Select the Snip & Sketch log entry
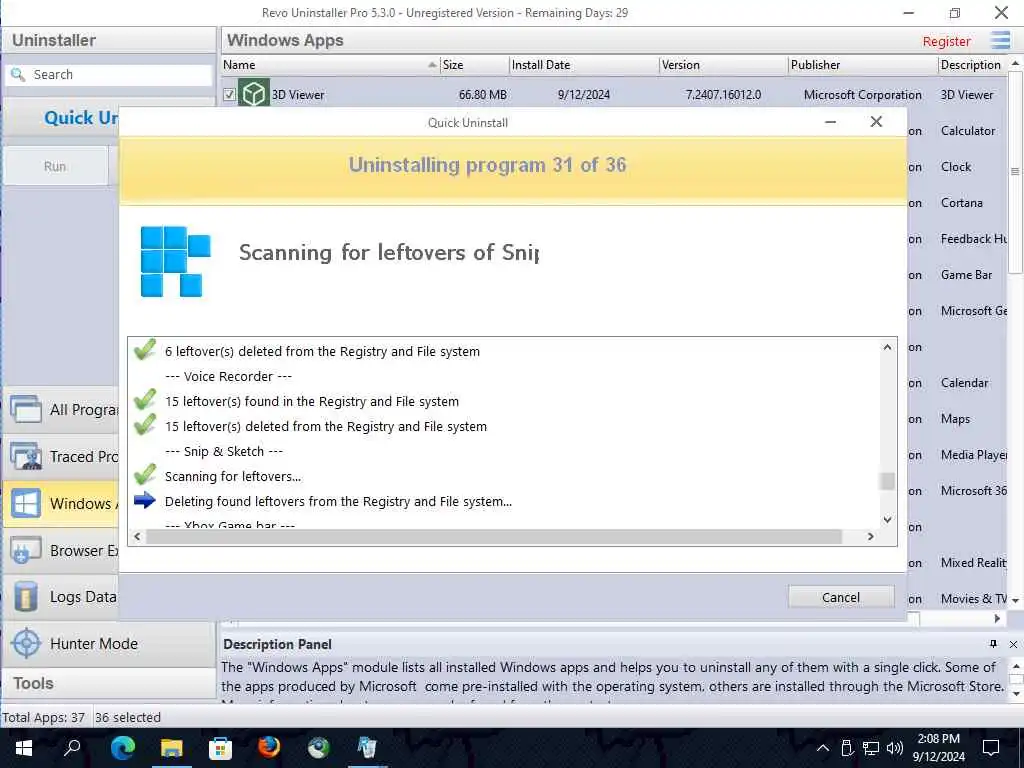Viewport: 1024px width, 768px height. pyautogui.click(x=223, y=451)
